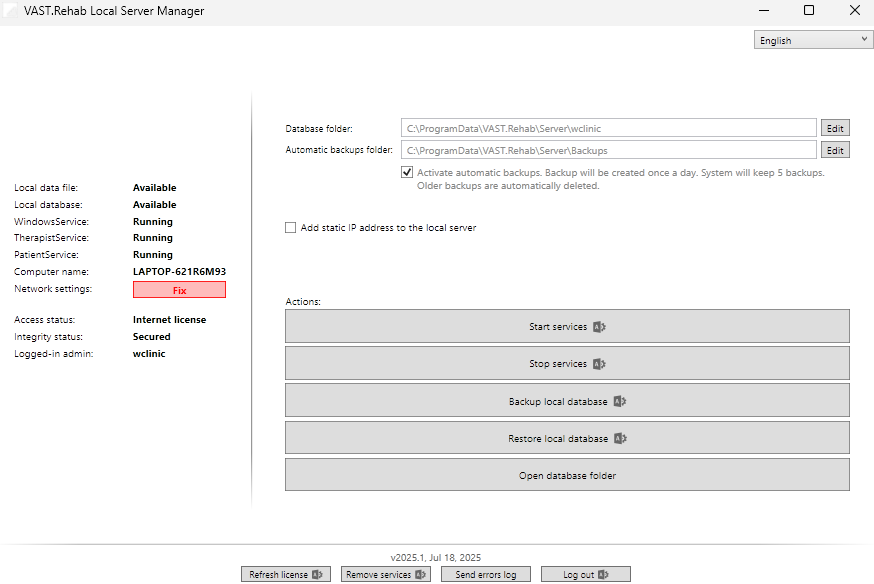This screenshot has height=584, width=874.
Task: Click the Local database Available status
Action: pos(154,205)
